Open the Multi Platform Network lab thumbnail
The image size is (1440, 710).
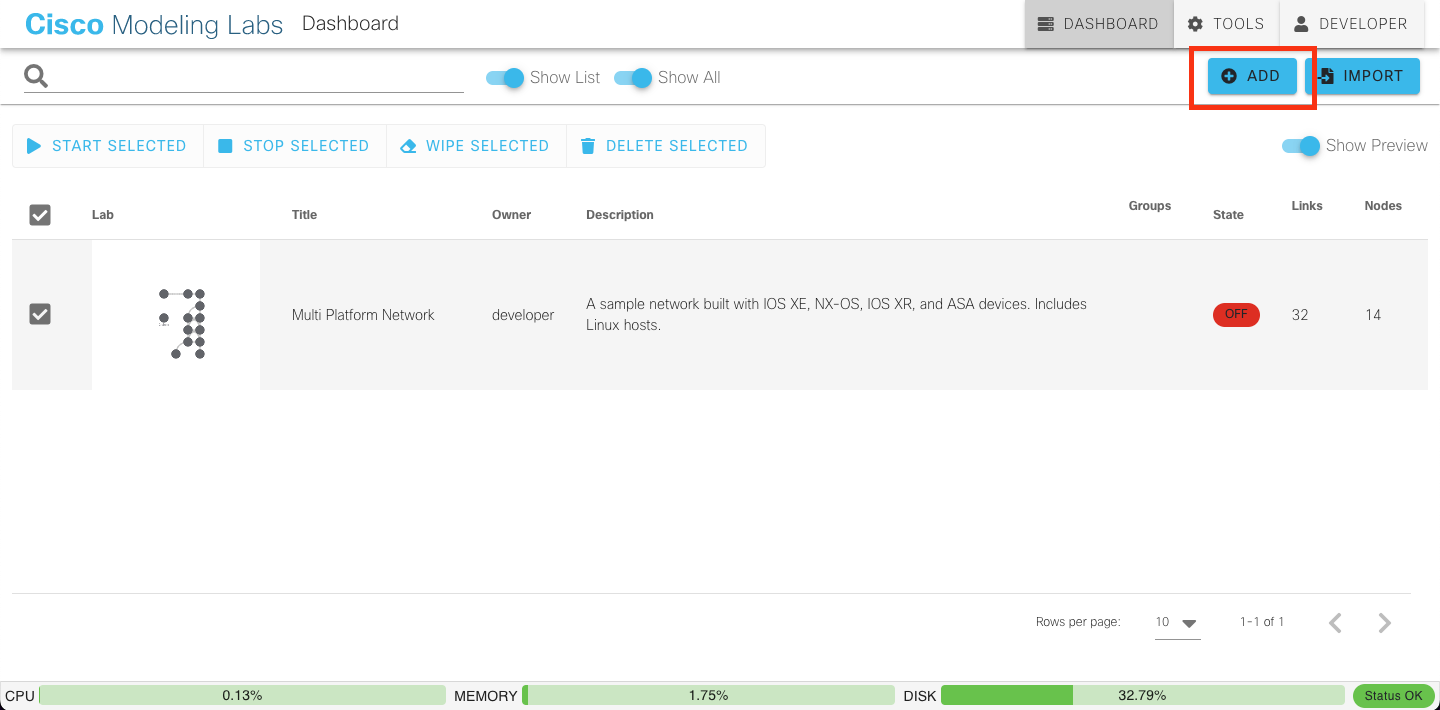tap(176, 315)
